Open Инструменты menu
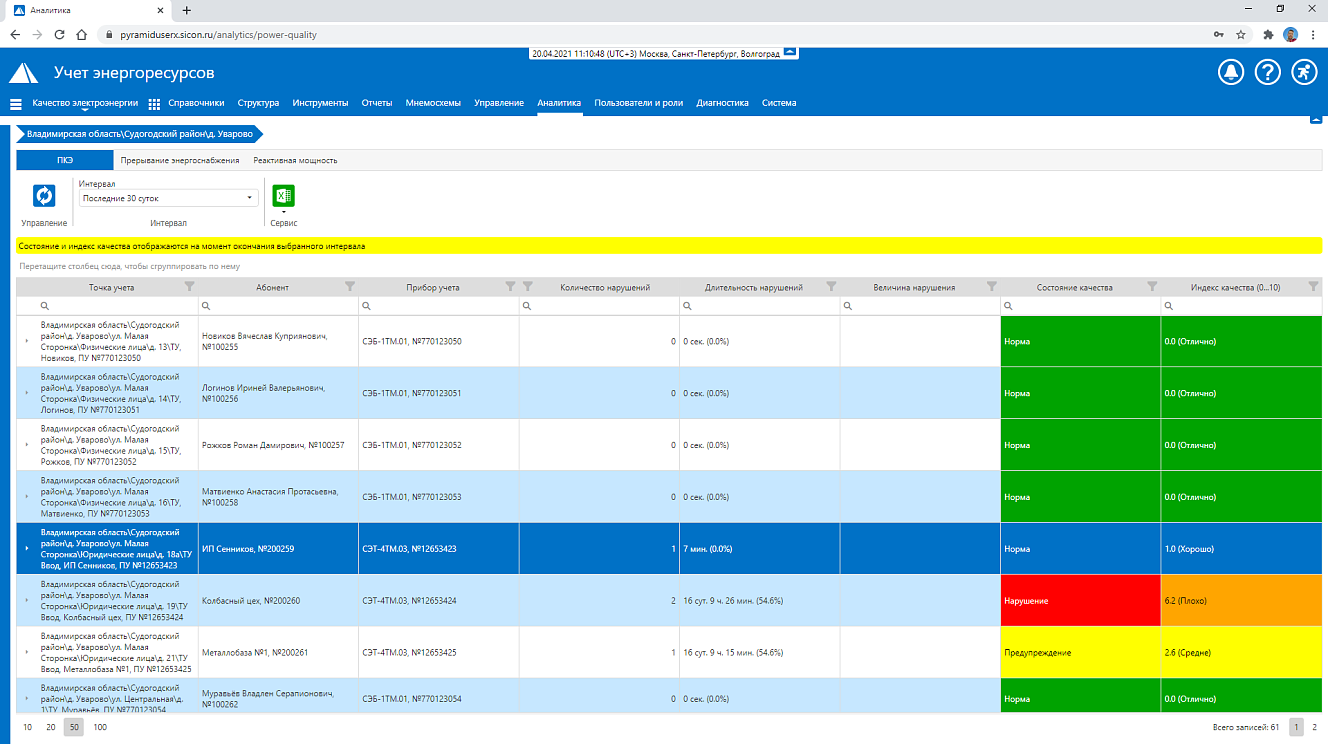Image resolution: width=1328 pixels, height=744 pixels. 320,103
